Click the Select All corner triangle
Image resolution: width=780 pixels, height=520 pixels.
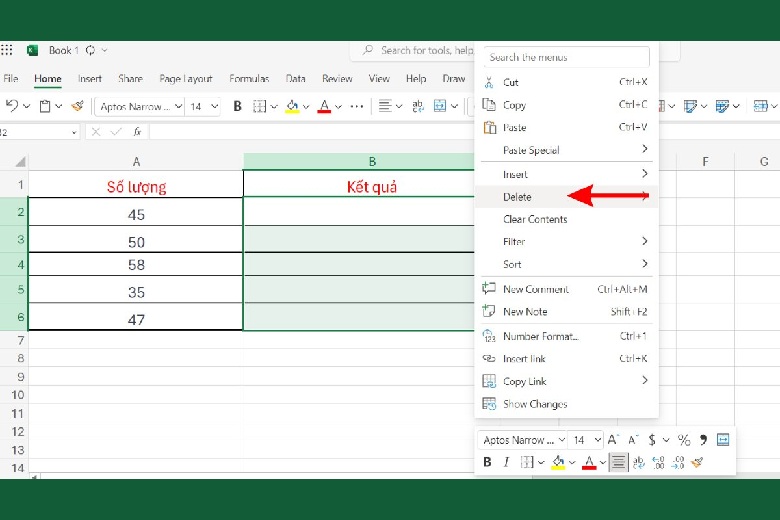(x=20, y=162)
